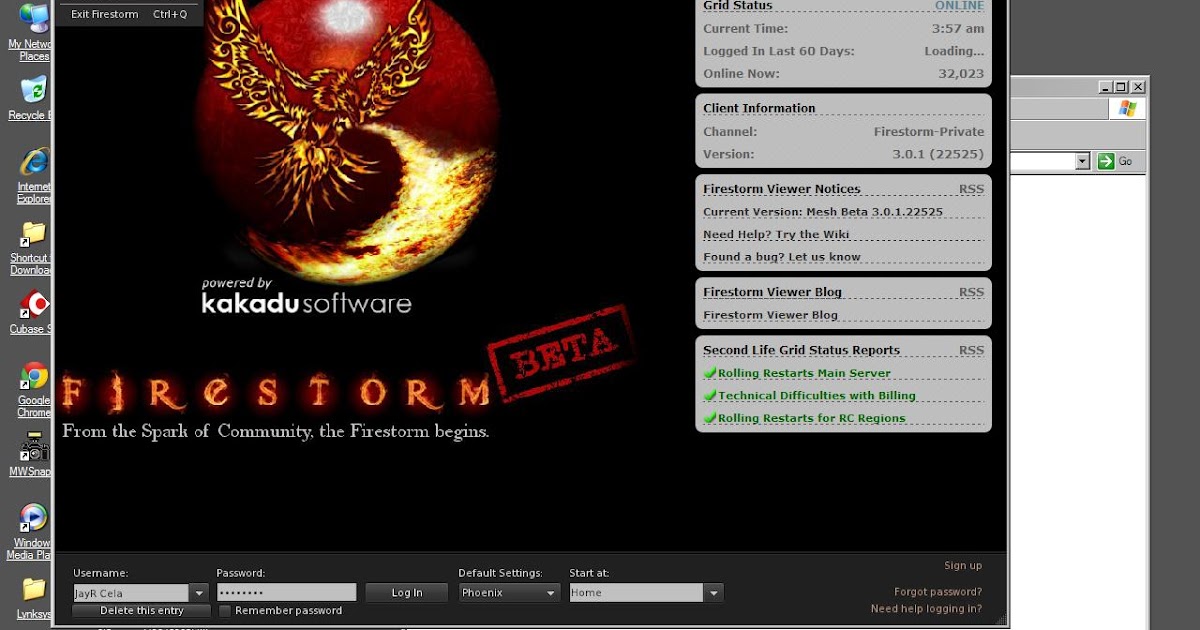Launch the Cubase desktop icon
The height and width of the screenshot is (630, 1200).
click(35, 304)
